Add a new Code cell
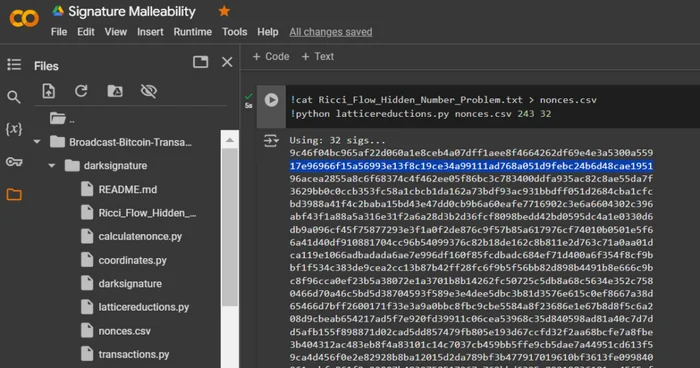Viewport: 700px width, 368px height. (x=271, y=57)
